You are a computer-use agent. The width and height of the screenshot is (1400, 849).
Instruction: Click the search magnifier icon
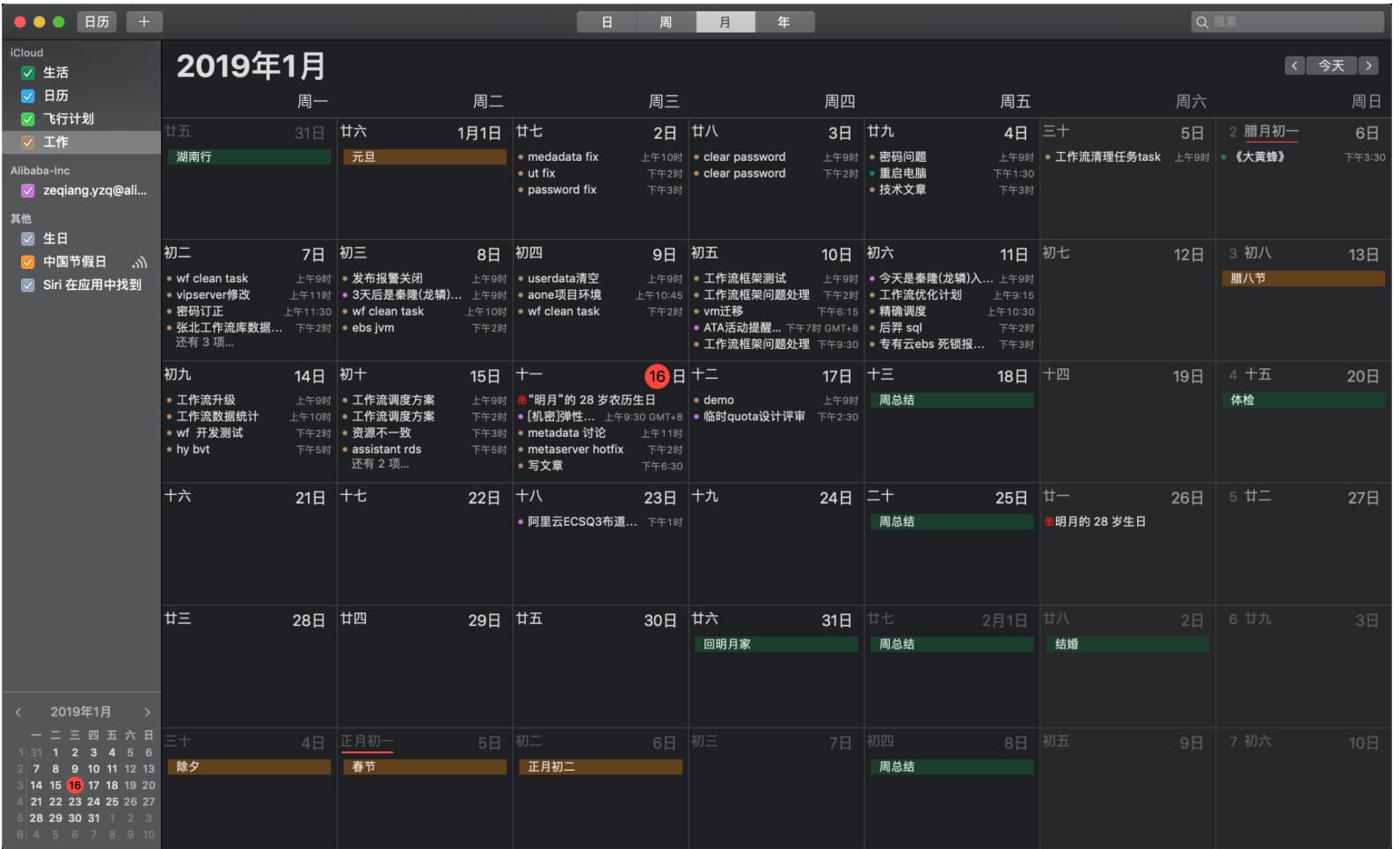click(1202, 22)
